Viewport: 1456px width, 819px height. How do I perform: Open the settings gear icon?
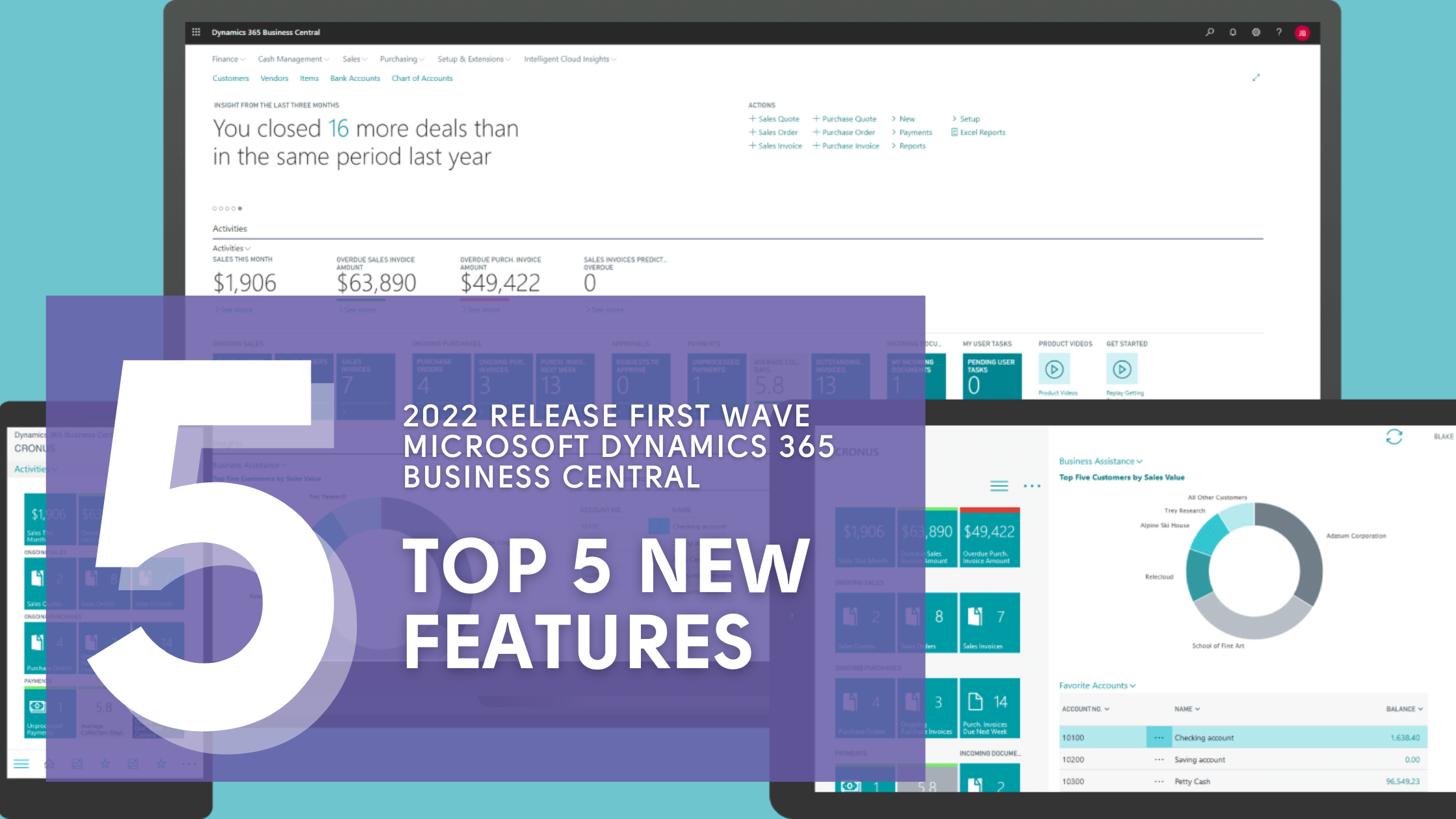1256,32
